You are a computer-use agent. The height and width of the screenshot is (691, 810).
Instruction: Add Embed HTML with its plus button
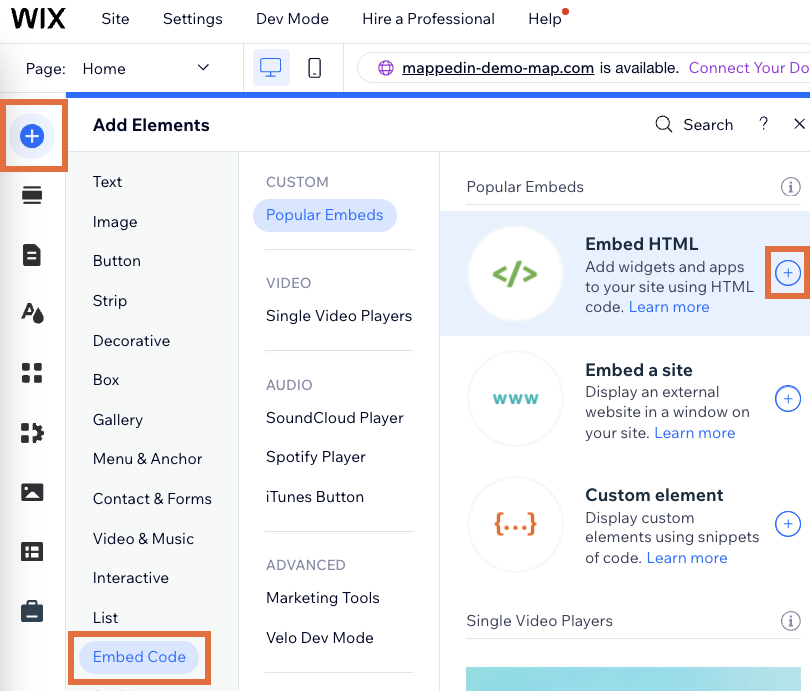(788, 273)
